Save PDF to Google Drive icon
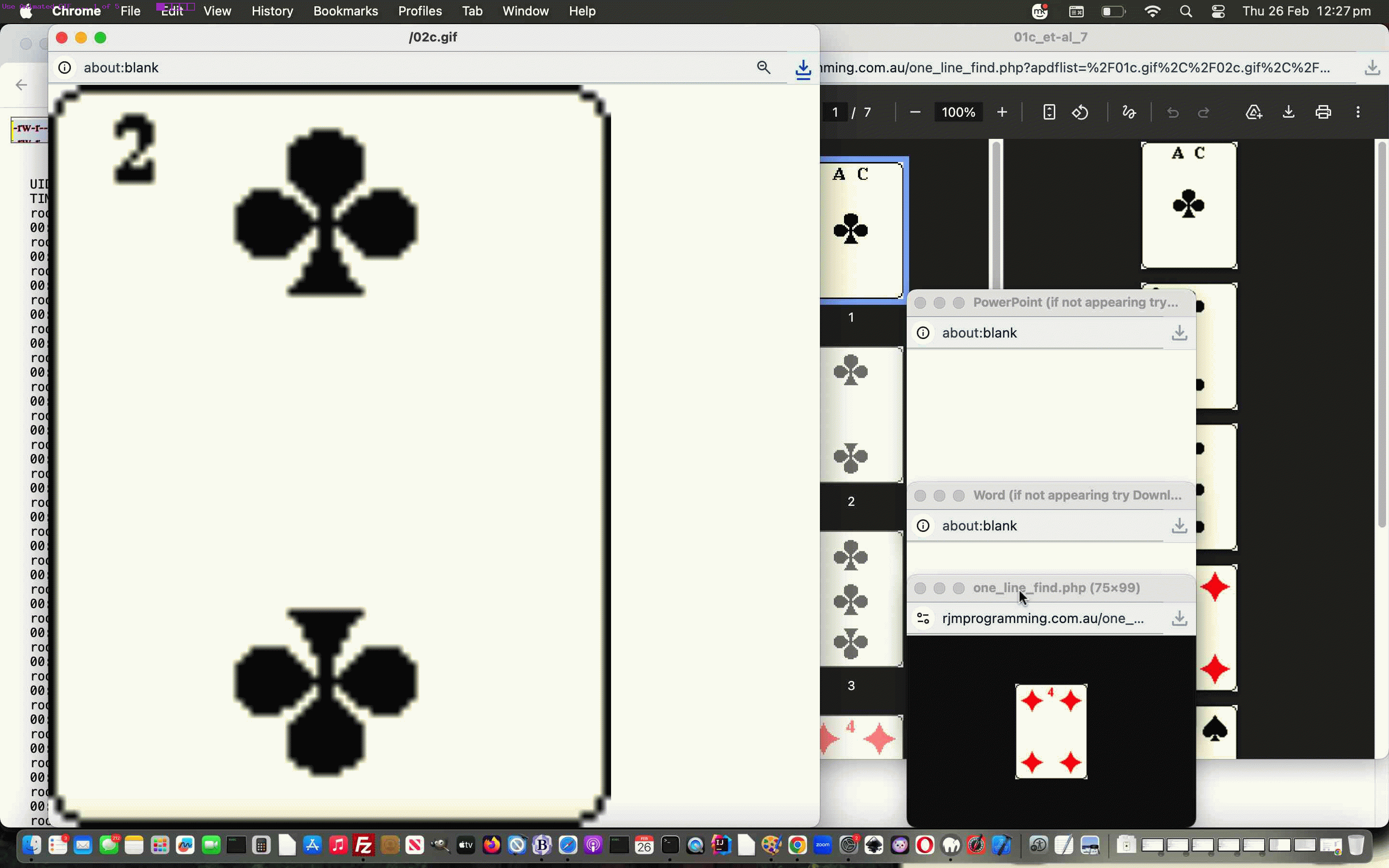1389x868 pixels. 1253,112
